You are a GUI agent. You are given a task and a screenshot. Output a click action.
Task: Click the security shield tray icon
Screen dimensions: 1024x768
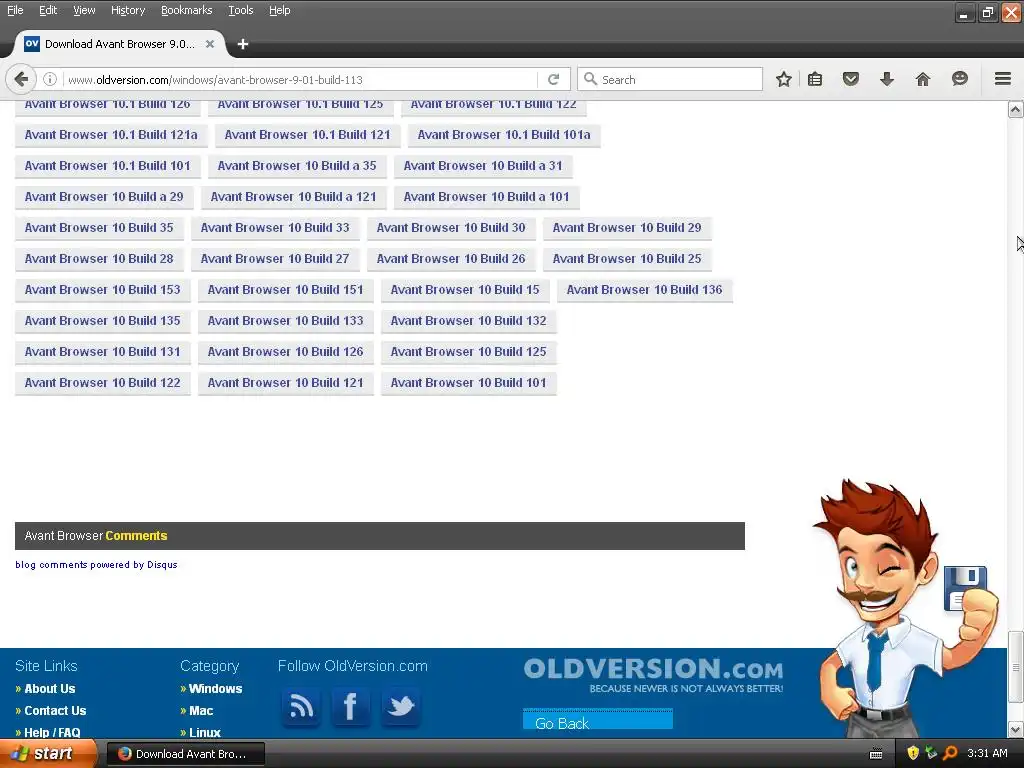(x=913, y=753)
